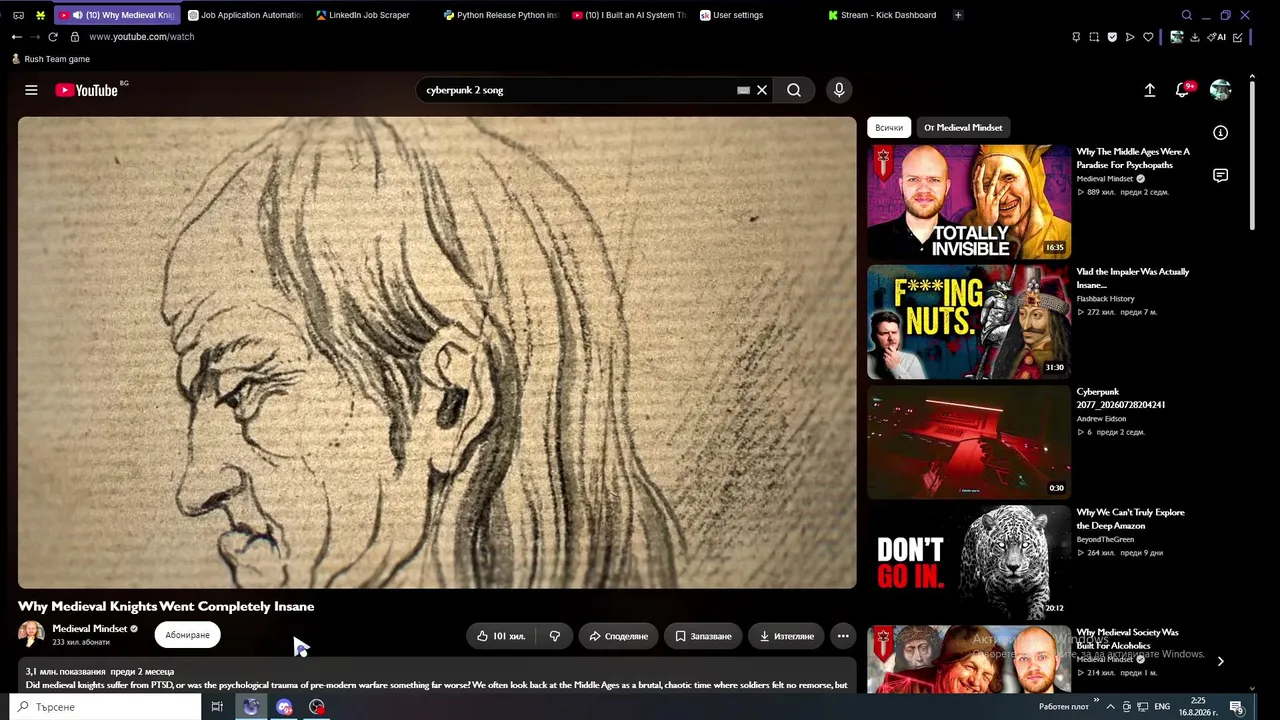Open the comments panel icon beside recommendations

click(1220, 176)
